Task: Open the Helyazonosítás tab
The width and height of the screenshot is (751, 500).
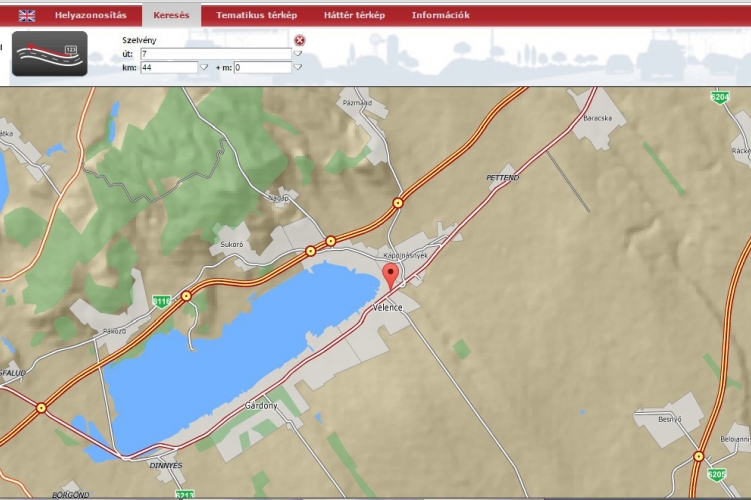Action: tap(89, 15)
